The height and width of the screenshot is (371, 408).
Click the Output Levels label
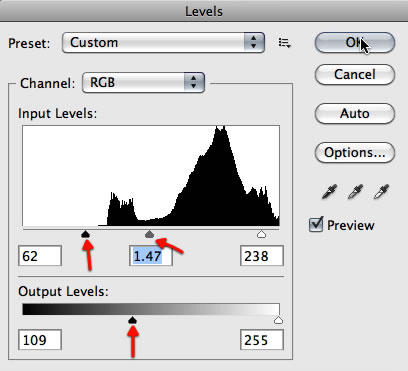[x=63, y=291]
